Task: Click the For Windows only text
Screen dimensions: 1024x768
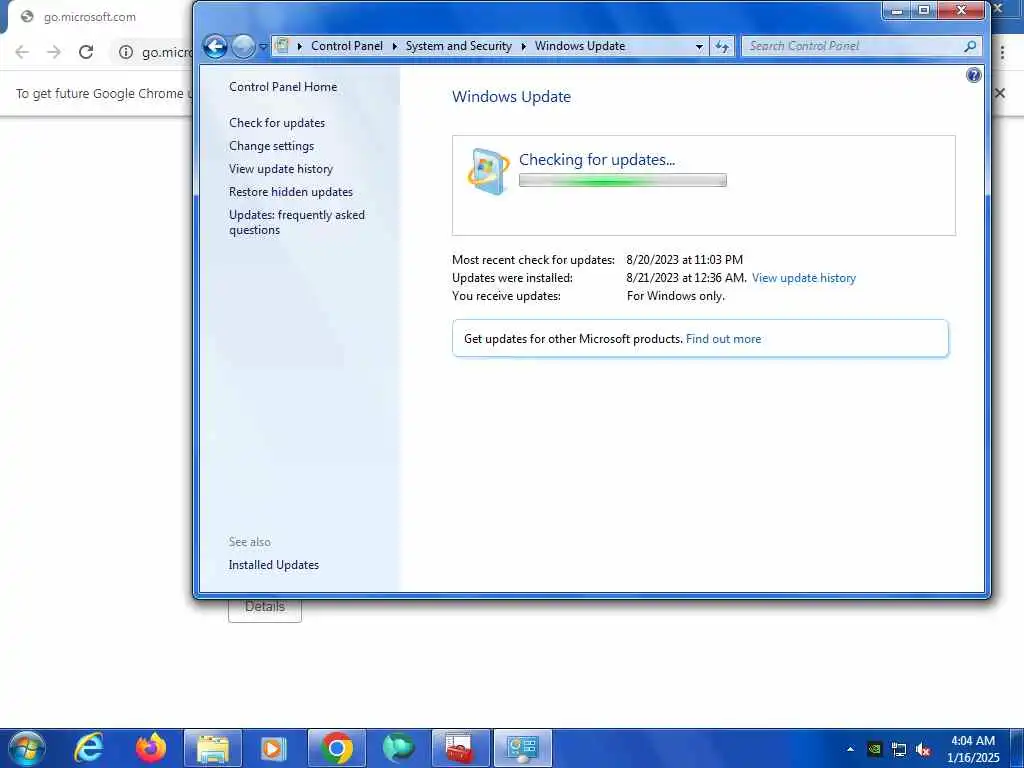Action: click(x=675, y=296)
